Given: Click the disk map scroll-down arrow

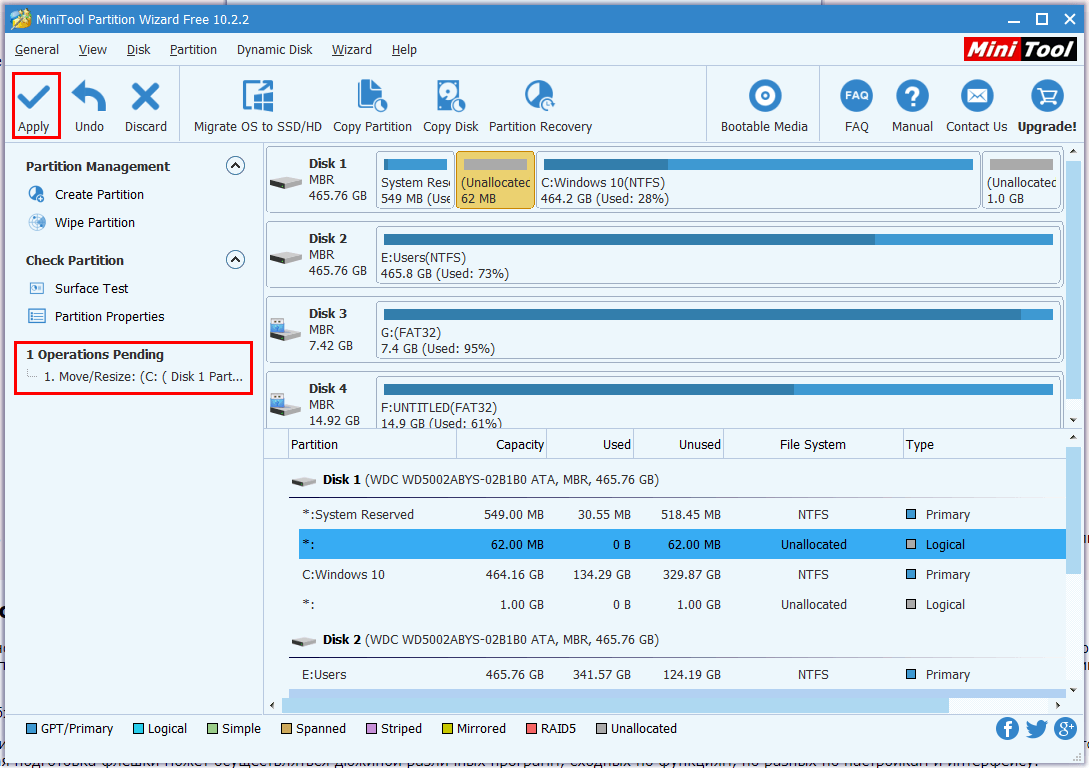Looking at the screenshot, I should point(1073,420).
